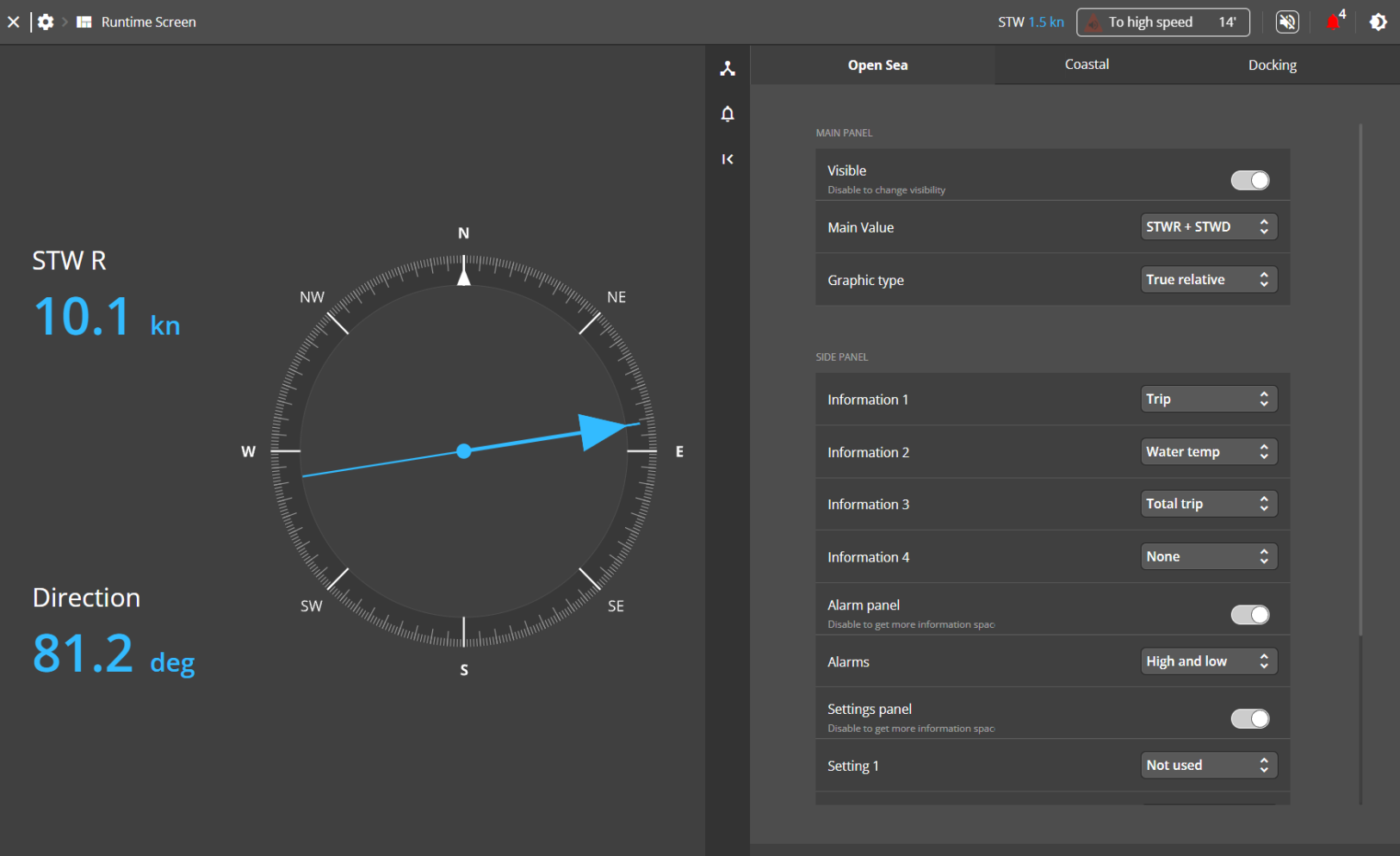Open alarm bell with 4 notifications
Screen dimensions: 1400x856
(1334, 22)
